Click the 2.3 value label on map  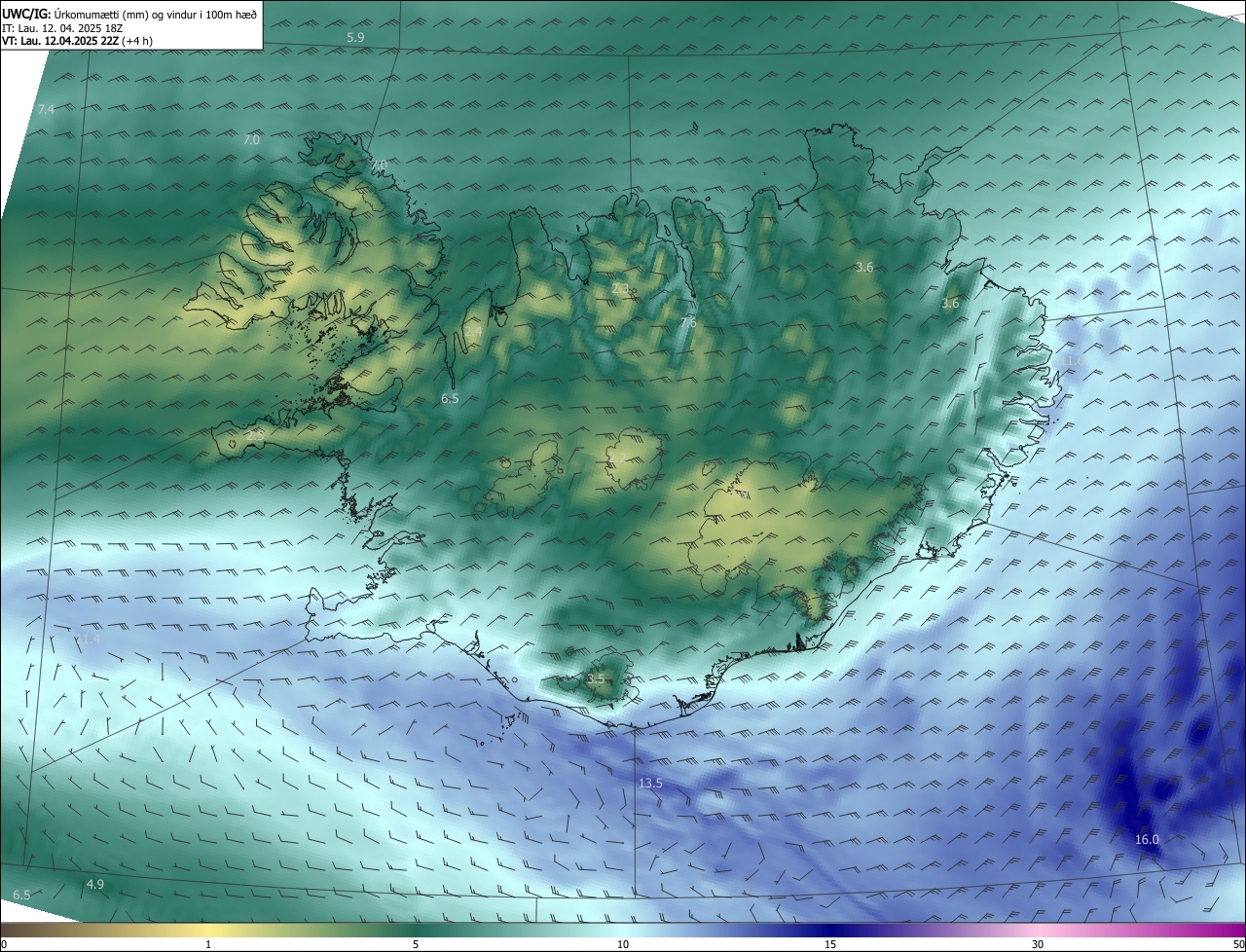(620, 288)
